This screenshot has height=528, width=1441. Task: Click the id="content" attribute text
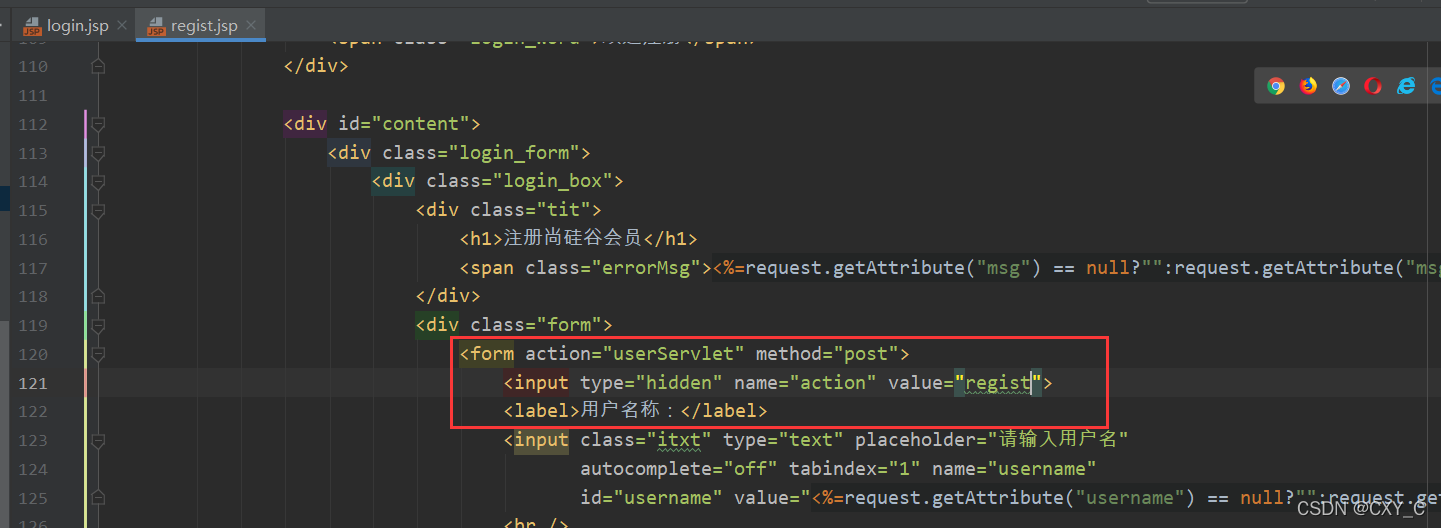pyautogui.click(x=405, y=124)
